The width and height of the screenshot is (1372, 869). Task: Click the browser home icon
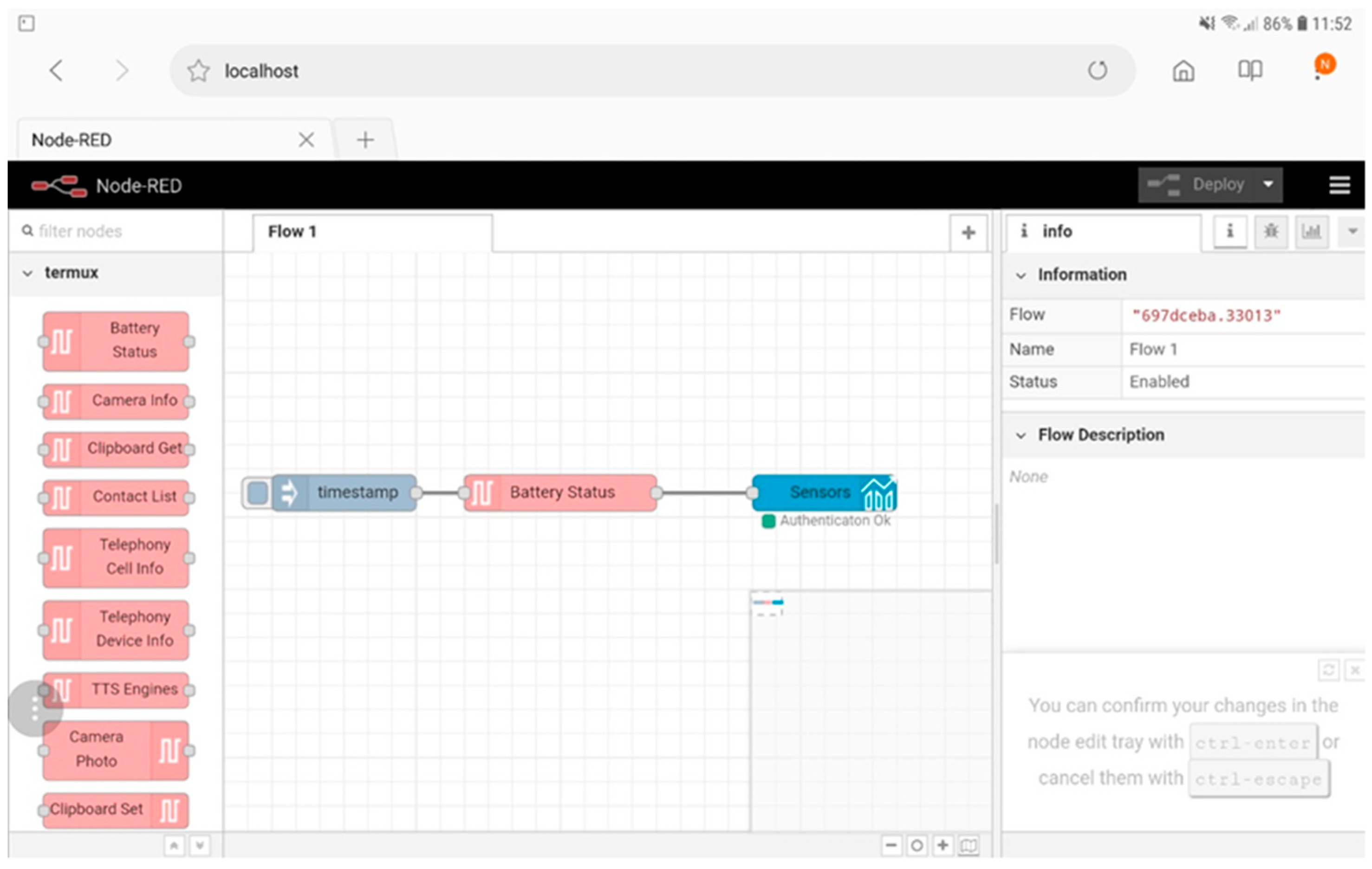coord(1183,71)
